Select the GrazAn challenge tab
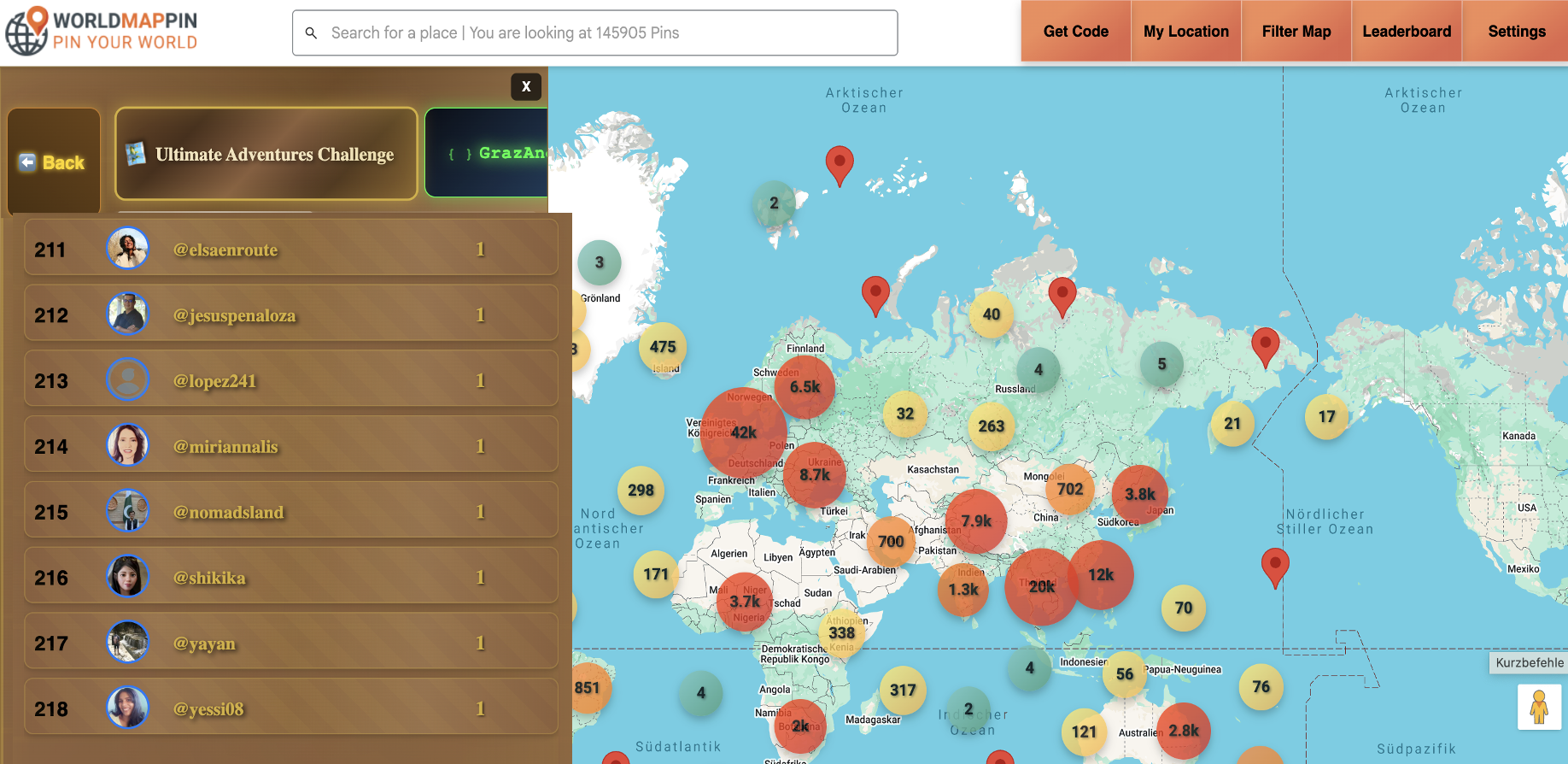 (487, 153)
